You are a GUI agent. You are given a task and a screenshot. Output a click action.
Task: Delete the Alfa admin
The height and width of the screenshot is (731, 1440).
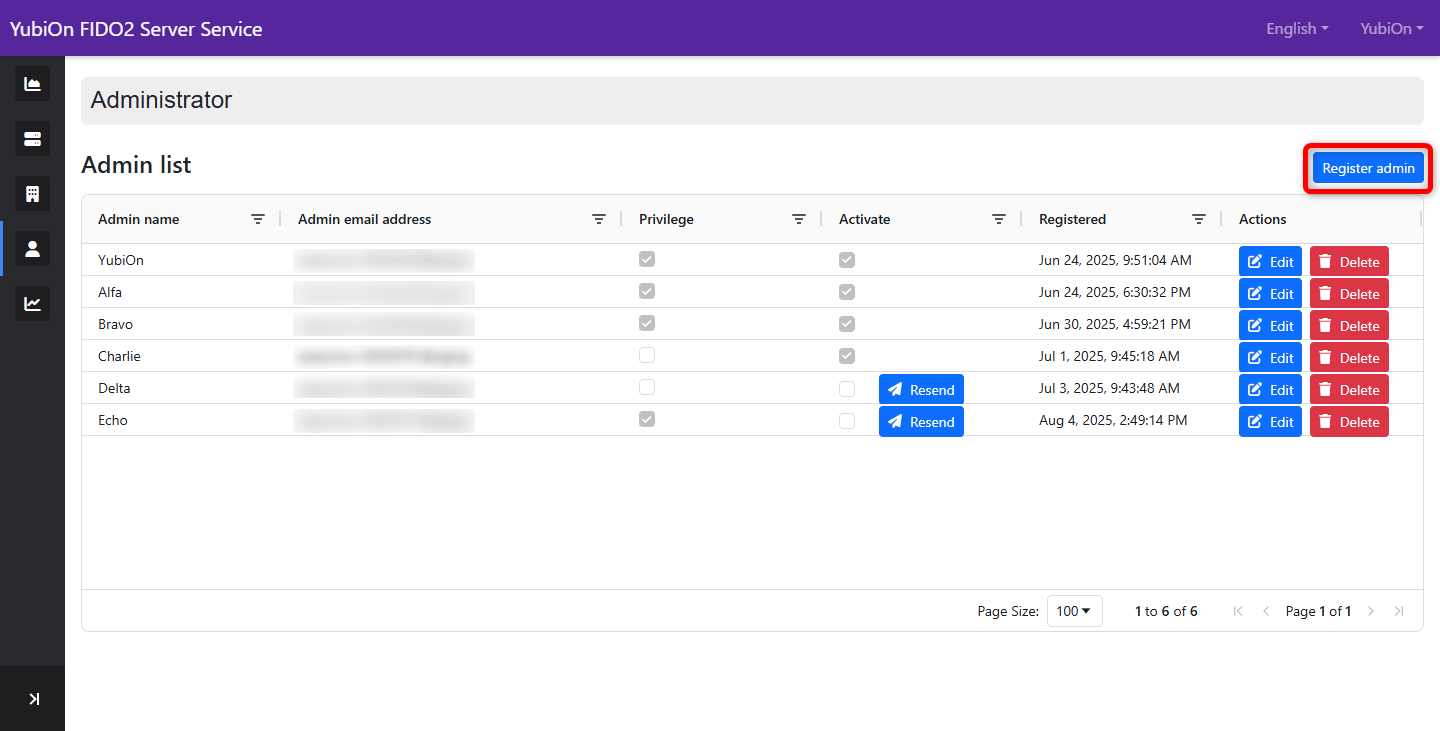(1349, 294)
